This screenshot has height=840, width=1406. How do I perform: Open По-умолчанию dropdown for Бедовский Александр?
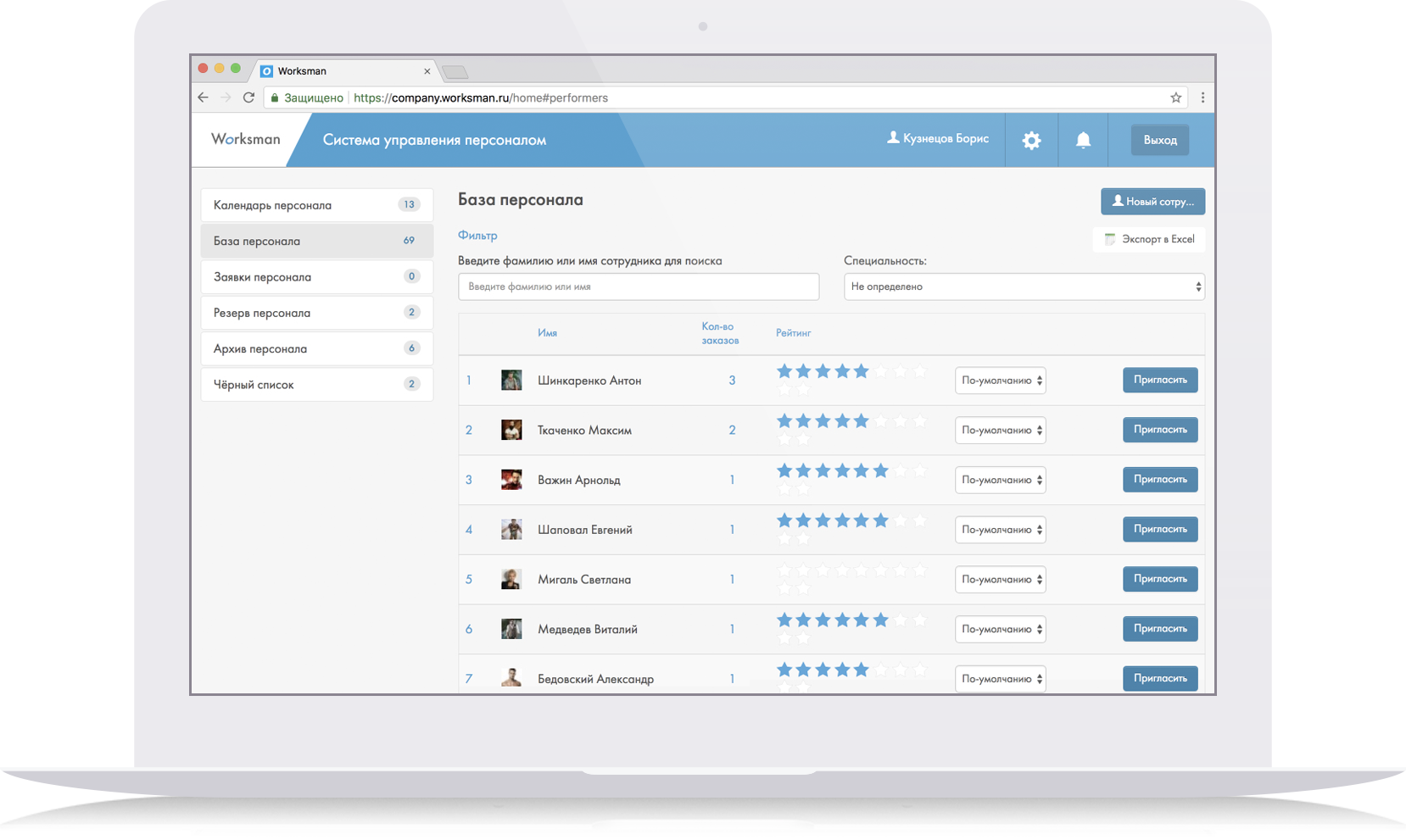pyautogui.click(x=1001, y=678)
